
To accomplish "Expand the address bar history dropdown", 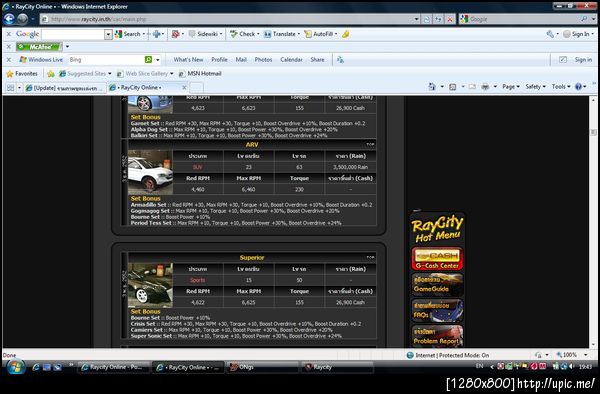I will (x=416, y=19).
